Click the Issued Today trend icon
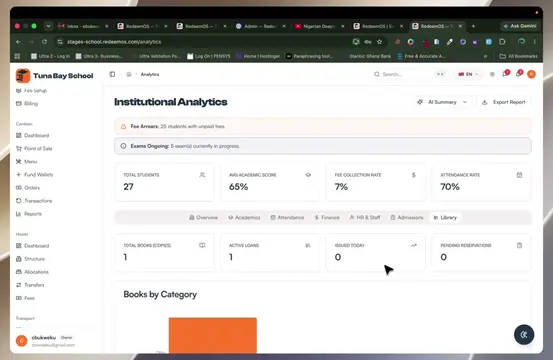The width and height of the screenshot is (553, 360). (414, 245)
